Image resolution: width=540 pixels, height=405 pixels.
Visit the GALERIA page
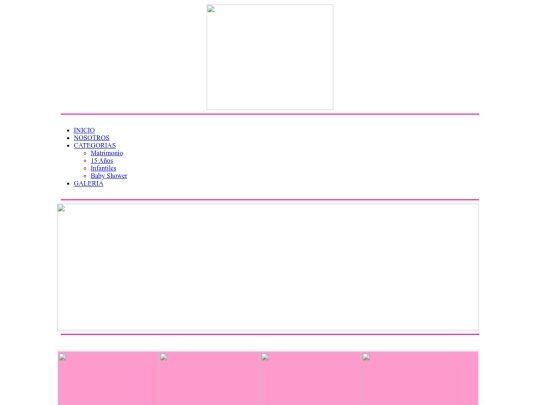(89, 184)
